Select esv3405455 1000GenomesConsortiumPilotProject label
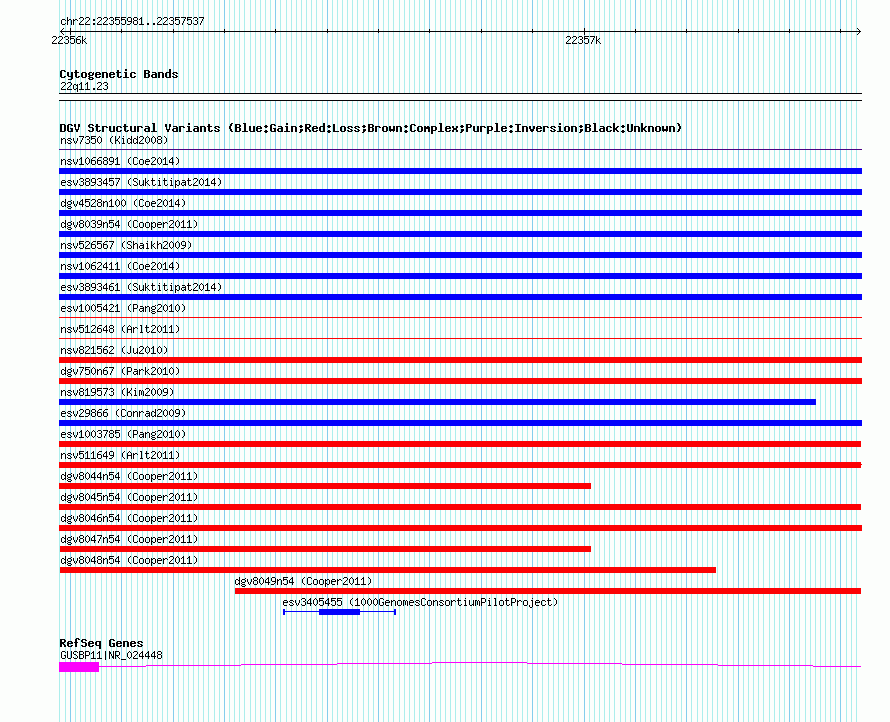 (x=421, y=602)
